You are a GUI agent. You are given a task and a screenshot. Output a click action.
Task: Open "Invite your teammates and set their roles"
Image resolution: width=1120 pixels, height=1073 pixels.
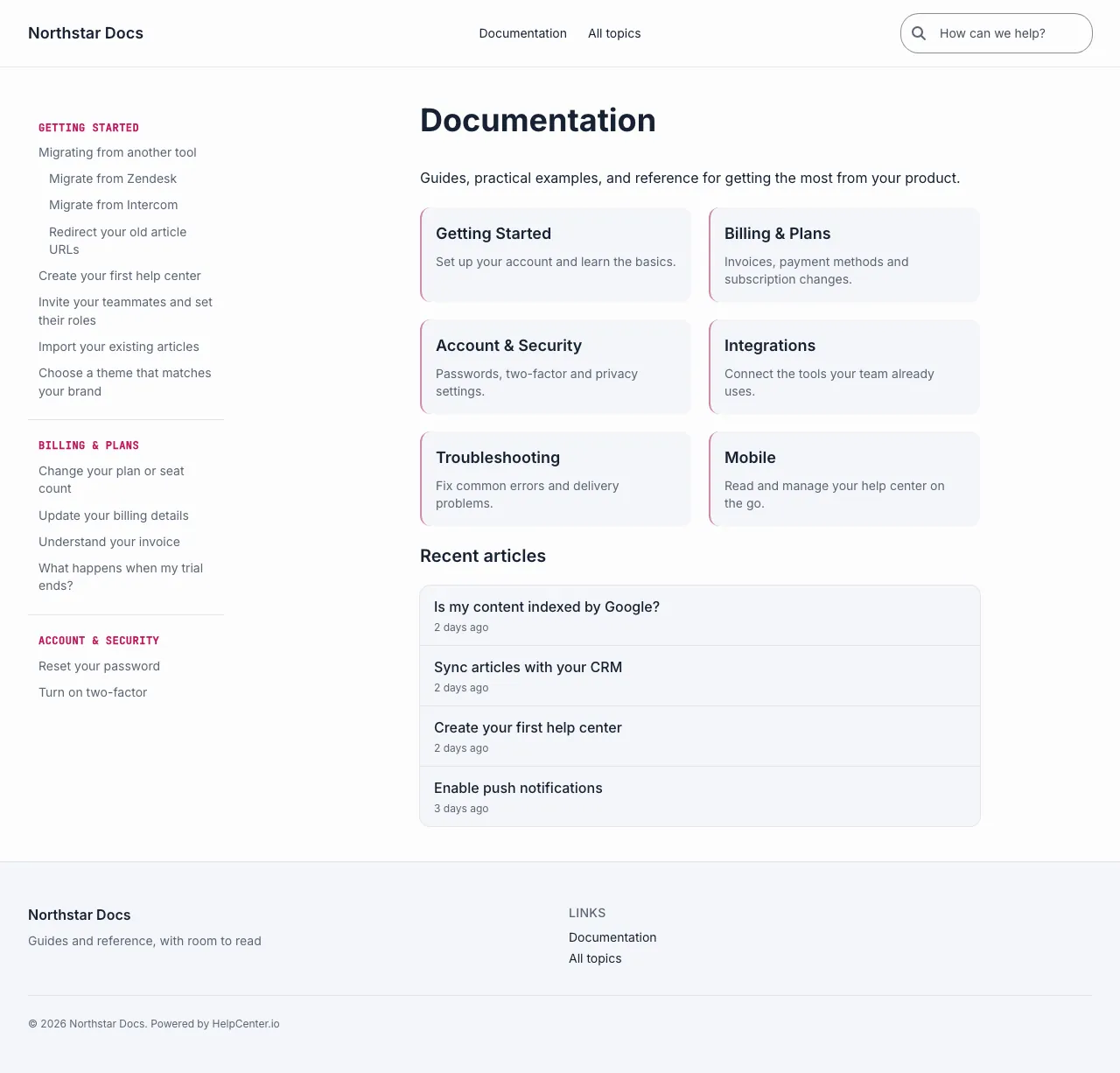[x=125, y=312]
